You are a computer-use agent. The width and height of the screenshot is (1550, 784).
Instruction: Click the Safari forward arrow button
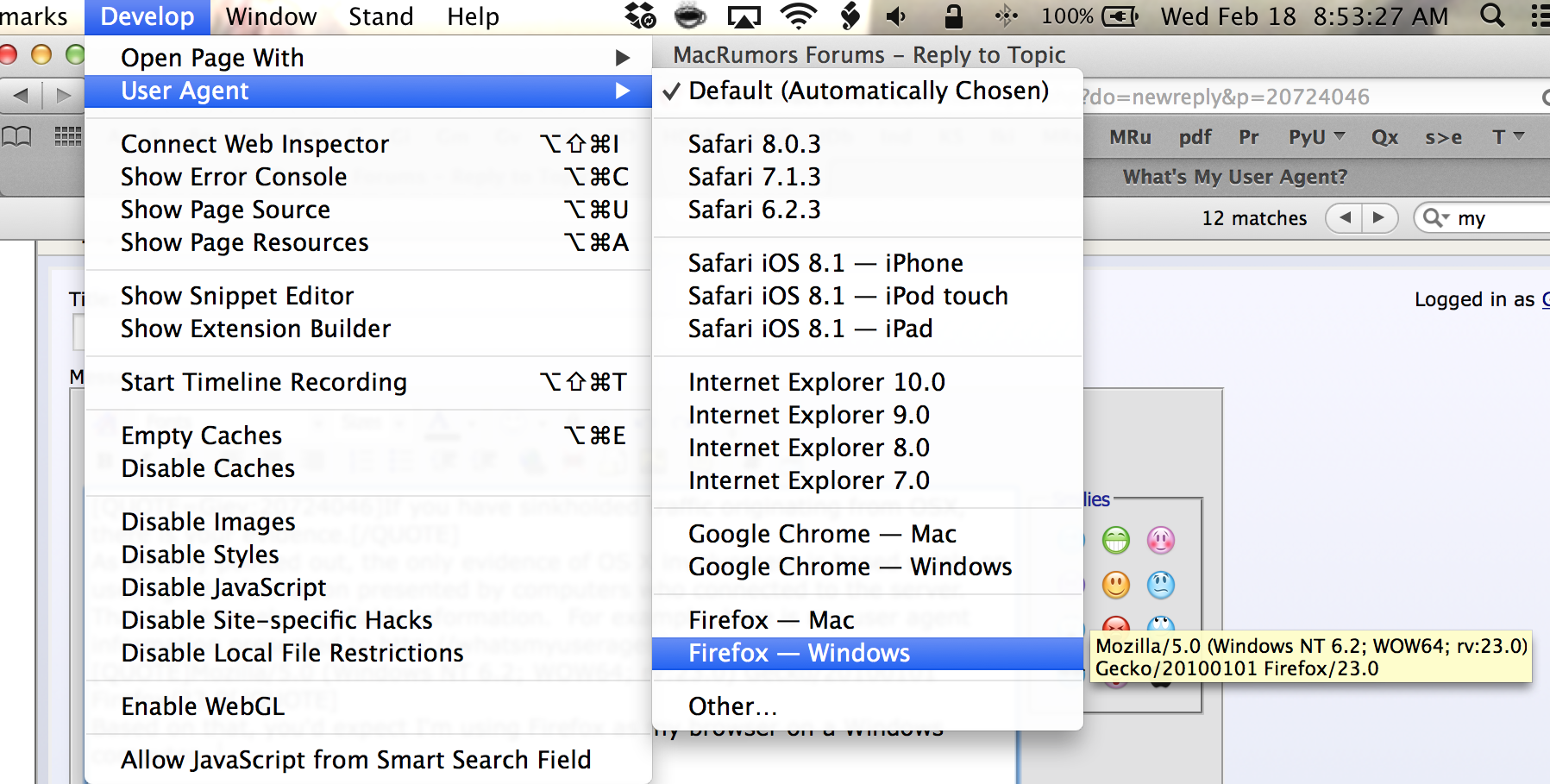point(63,95)
